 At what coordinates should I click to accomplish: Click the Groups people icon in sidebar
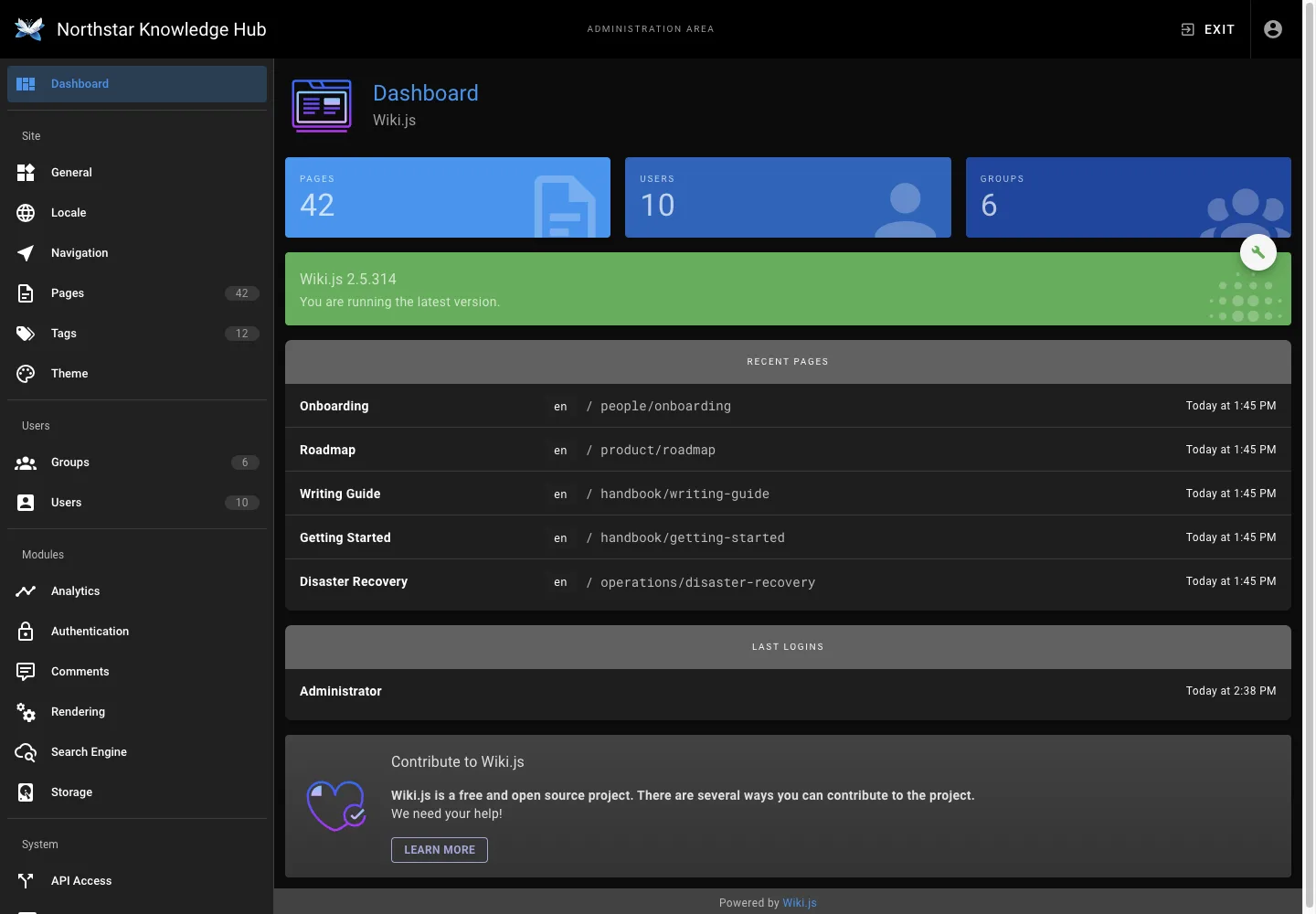click(x=26, y=462)
